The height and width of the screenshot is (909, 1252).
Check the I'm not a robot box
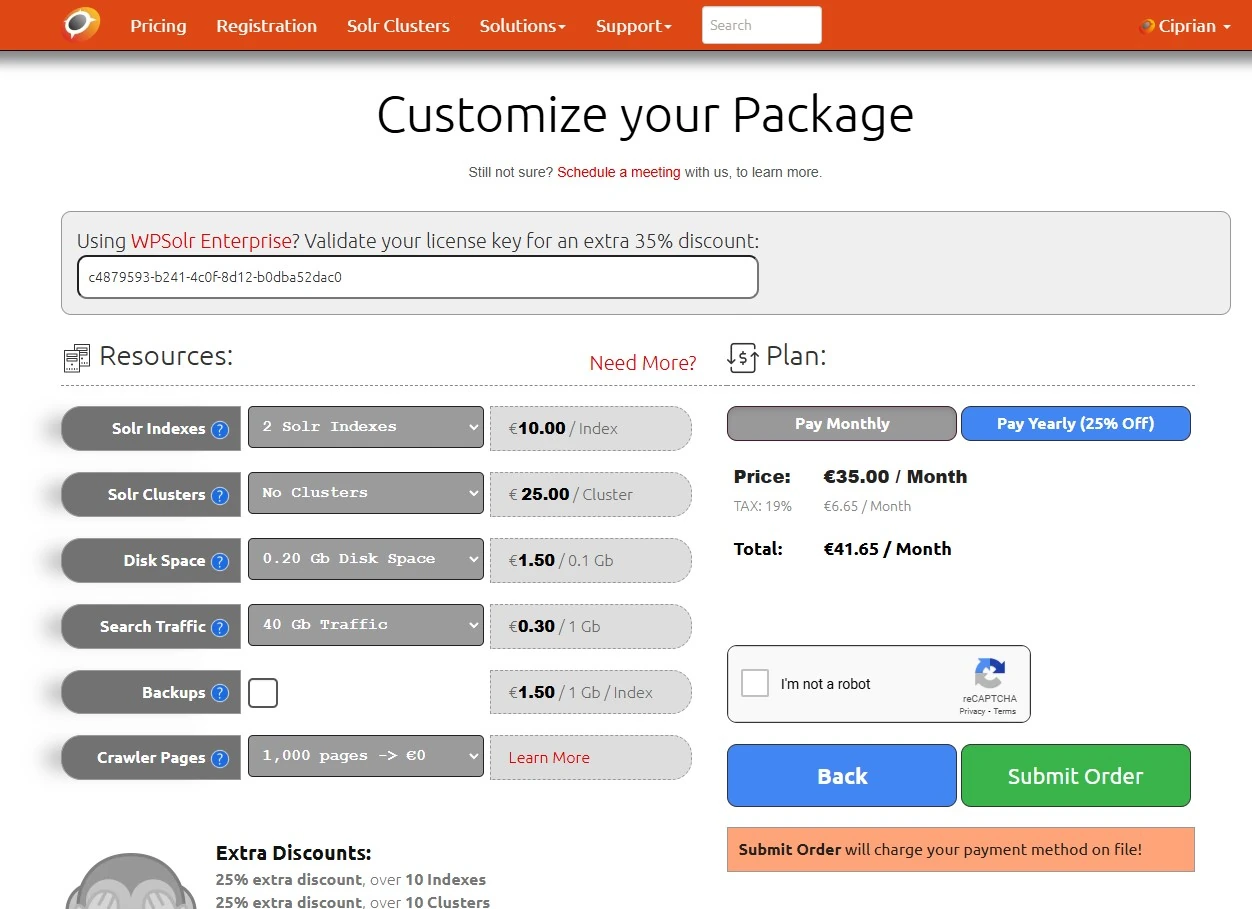(x=755, y=684)
